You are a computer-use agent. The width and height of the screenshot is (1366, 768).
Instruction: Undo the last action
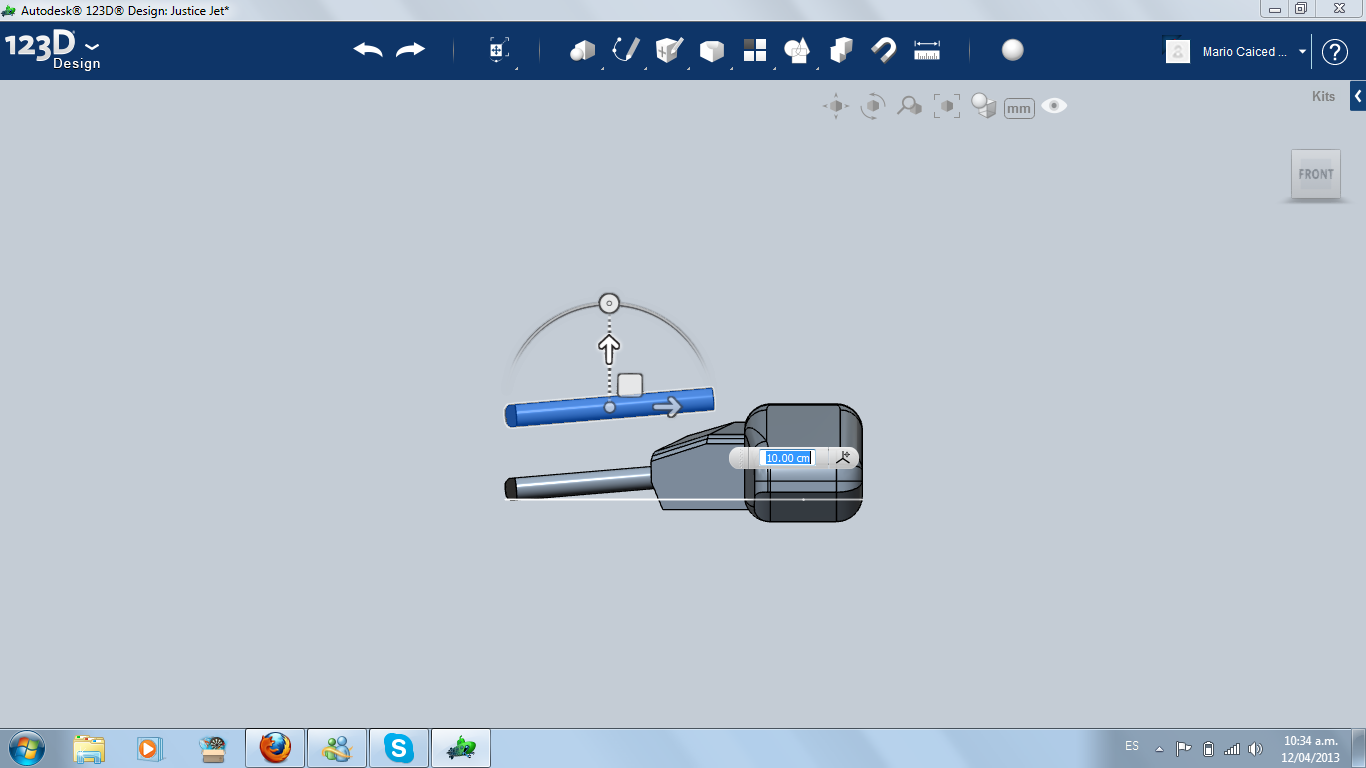[368, 50]
